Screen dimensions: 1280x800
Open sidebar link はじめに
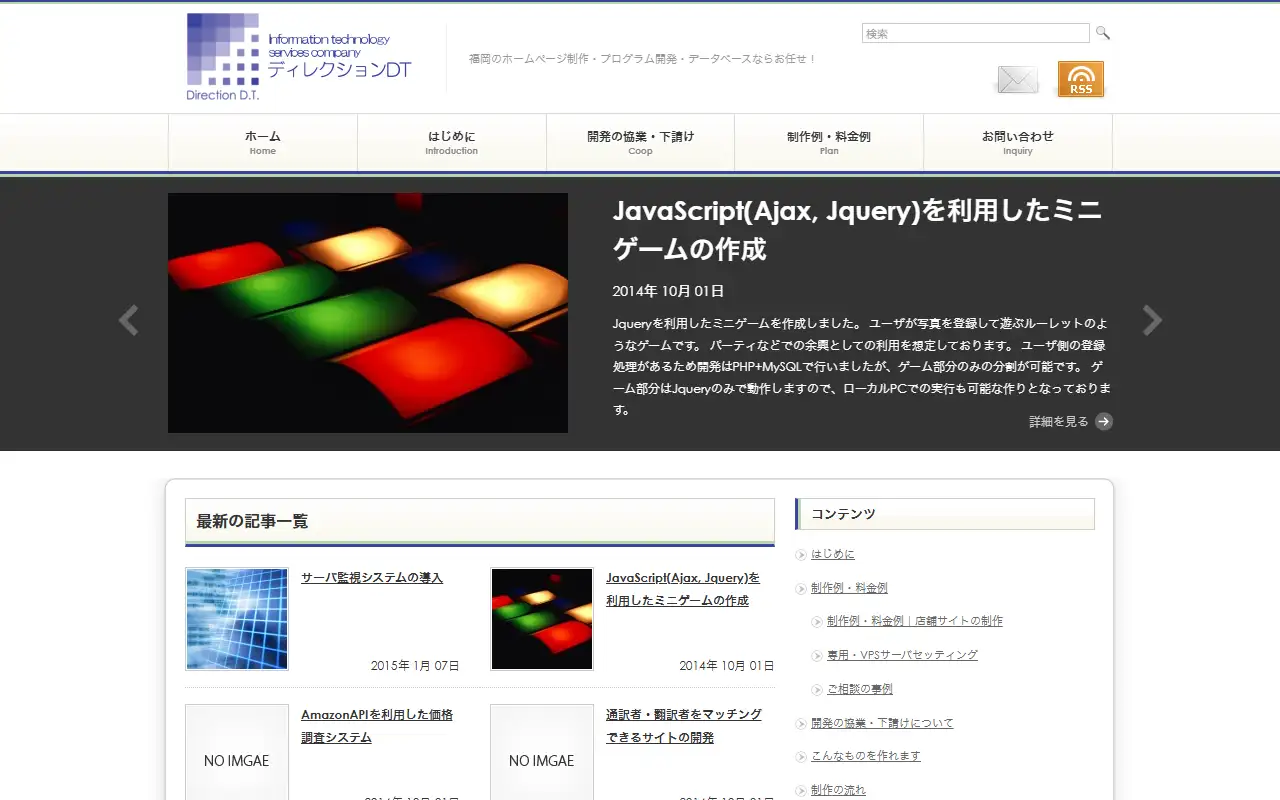[833, 554]
